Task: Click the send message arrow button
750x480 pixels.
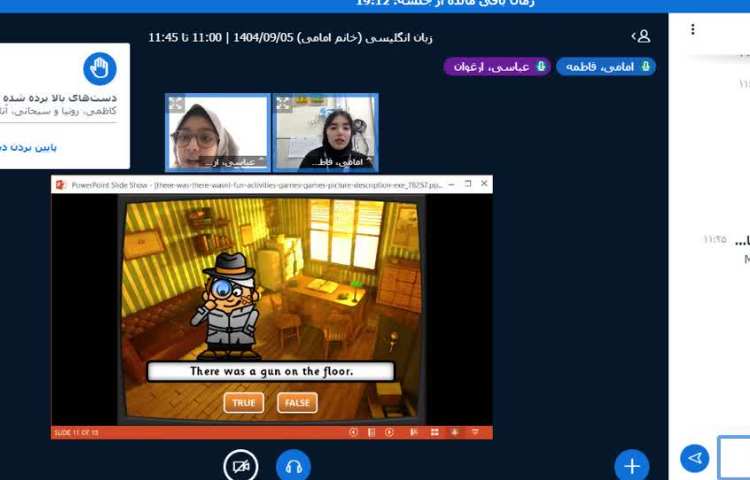Action: (x=695, y=458)
